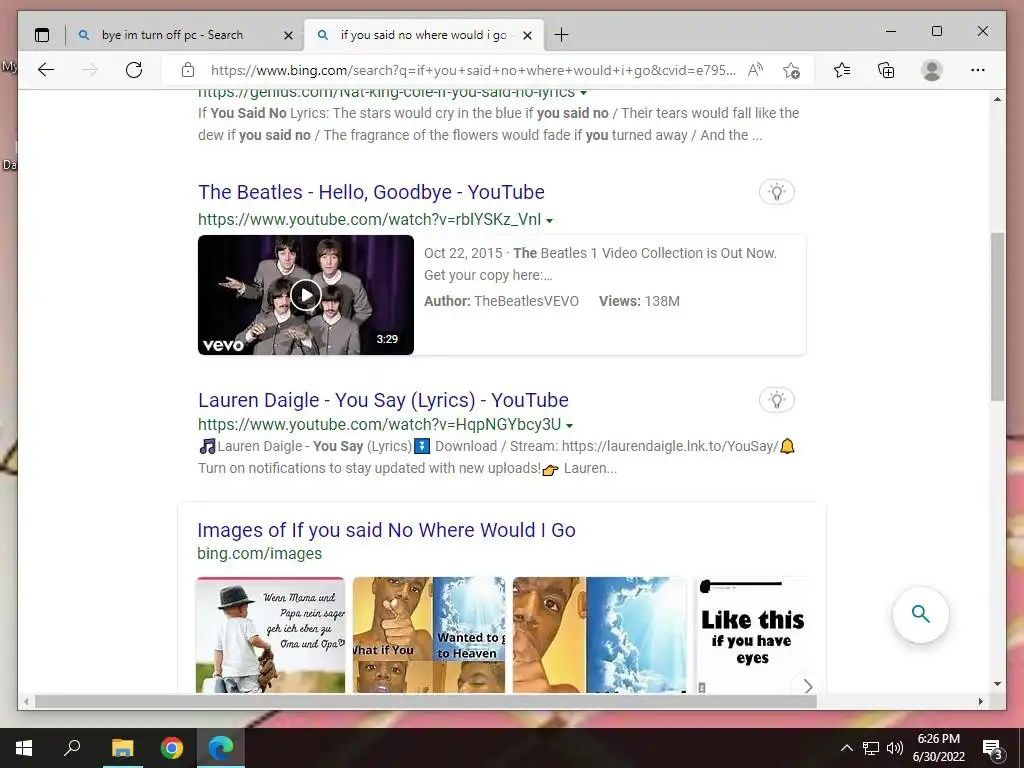
Task: Expand dropdown arrow after youtube rbIYSKz_VnI URL
Action: (549, 221)
